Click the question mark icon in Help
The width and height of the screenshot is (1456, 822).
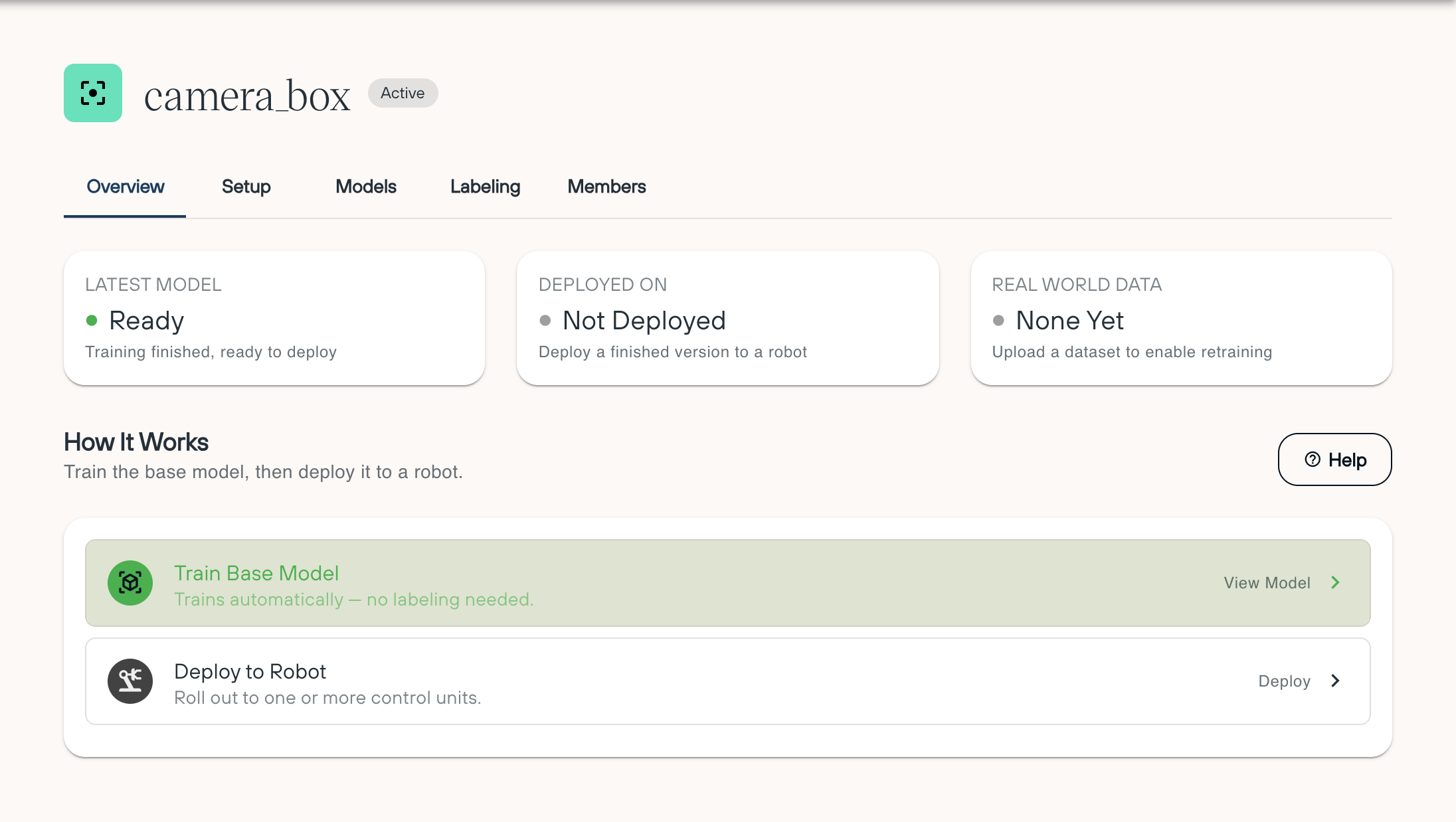tap(1313, 459)
